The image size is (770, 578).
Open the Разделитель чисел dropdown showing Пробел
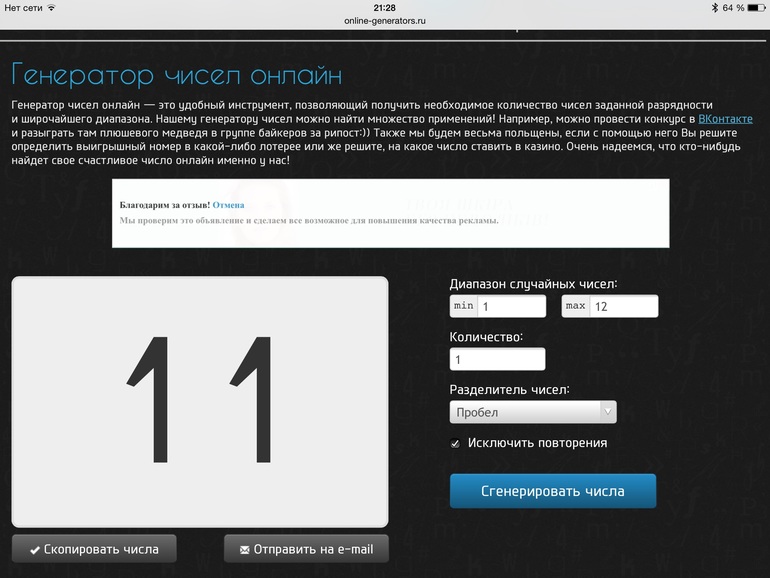[x=532, y=412]
